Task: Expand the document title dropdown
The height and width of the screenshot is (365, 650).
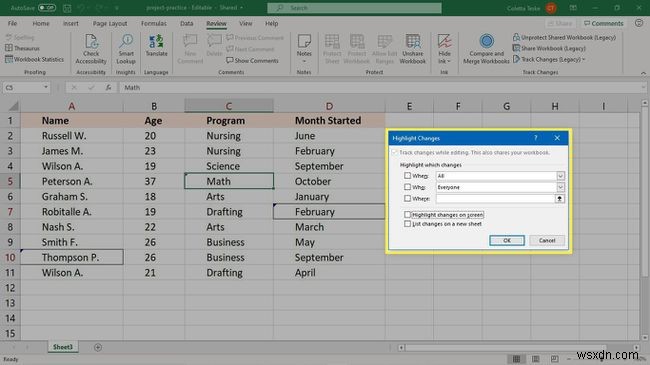Action: pyautogui.click(x=242, y=8)
